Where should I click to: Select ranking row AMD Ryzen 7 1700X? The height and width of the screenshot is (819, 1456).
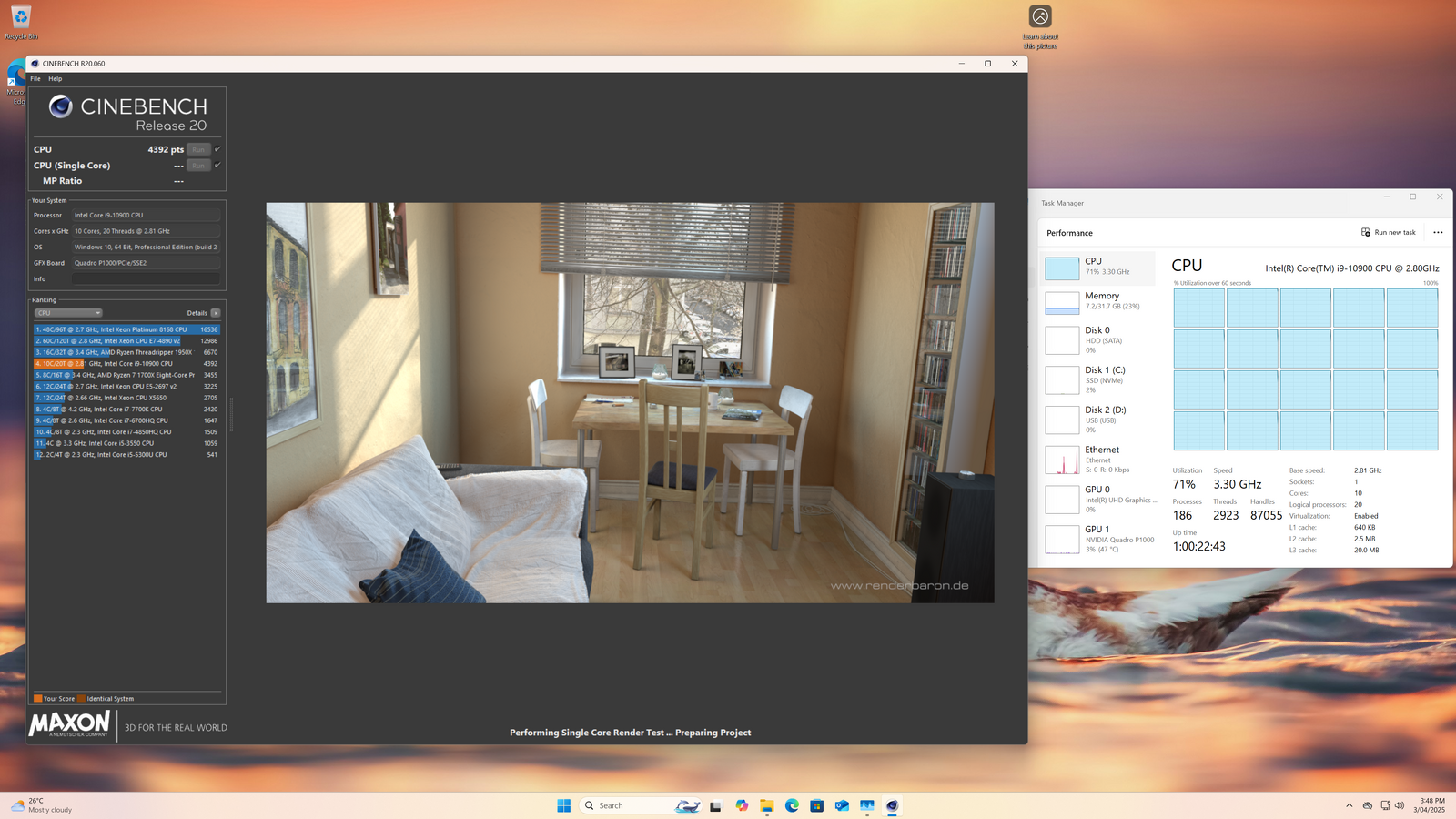(x=126, y=375)
